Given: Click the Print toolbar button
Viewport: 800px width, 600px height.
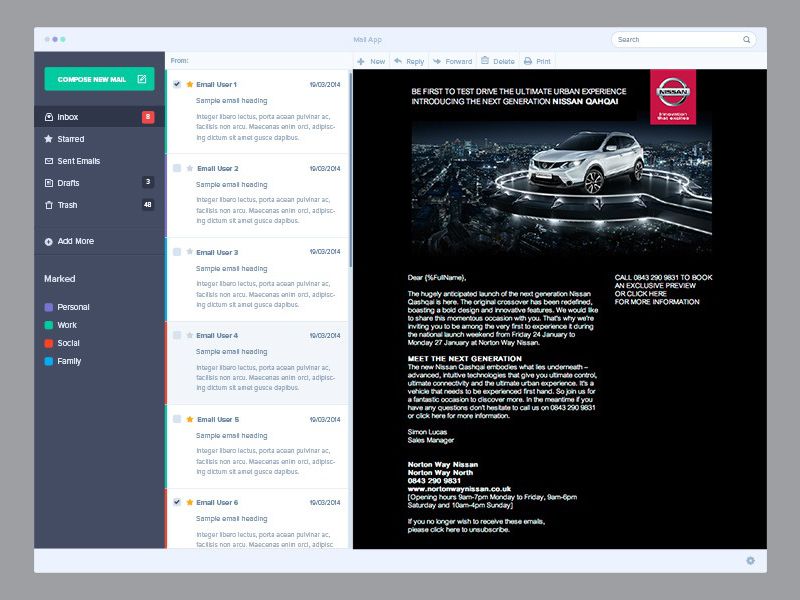Looking at the screenshot, I should tap(537, 61).
